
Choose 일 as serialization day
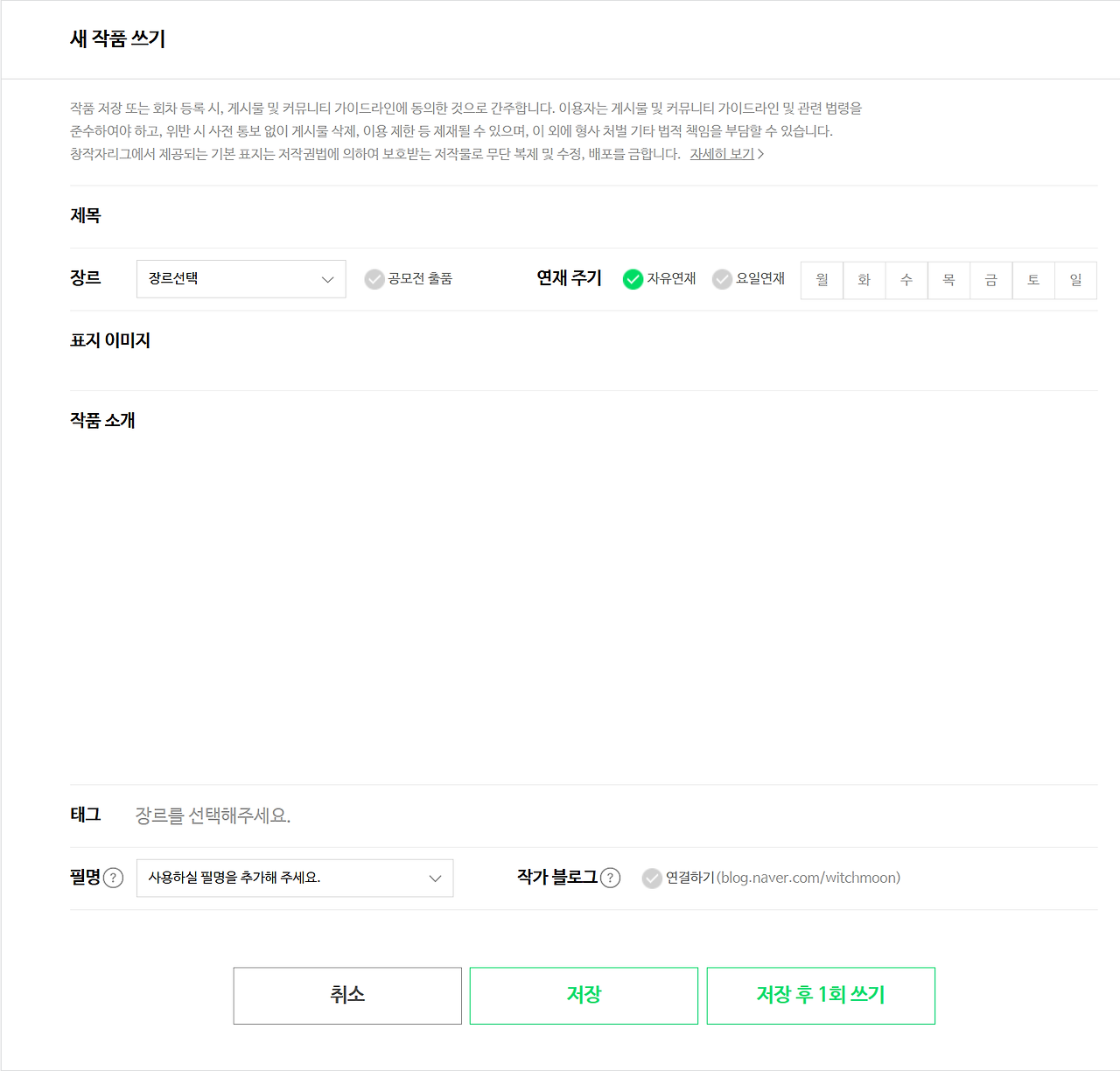tap(1076, 280)
